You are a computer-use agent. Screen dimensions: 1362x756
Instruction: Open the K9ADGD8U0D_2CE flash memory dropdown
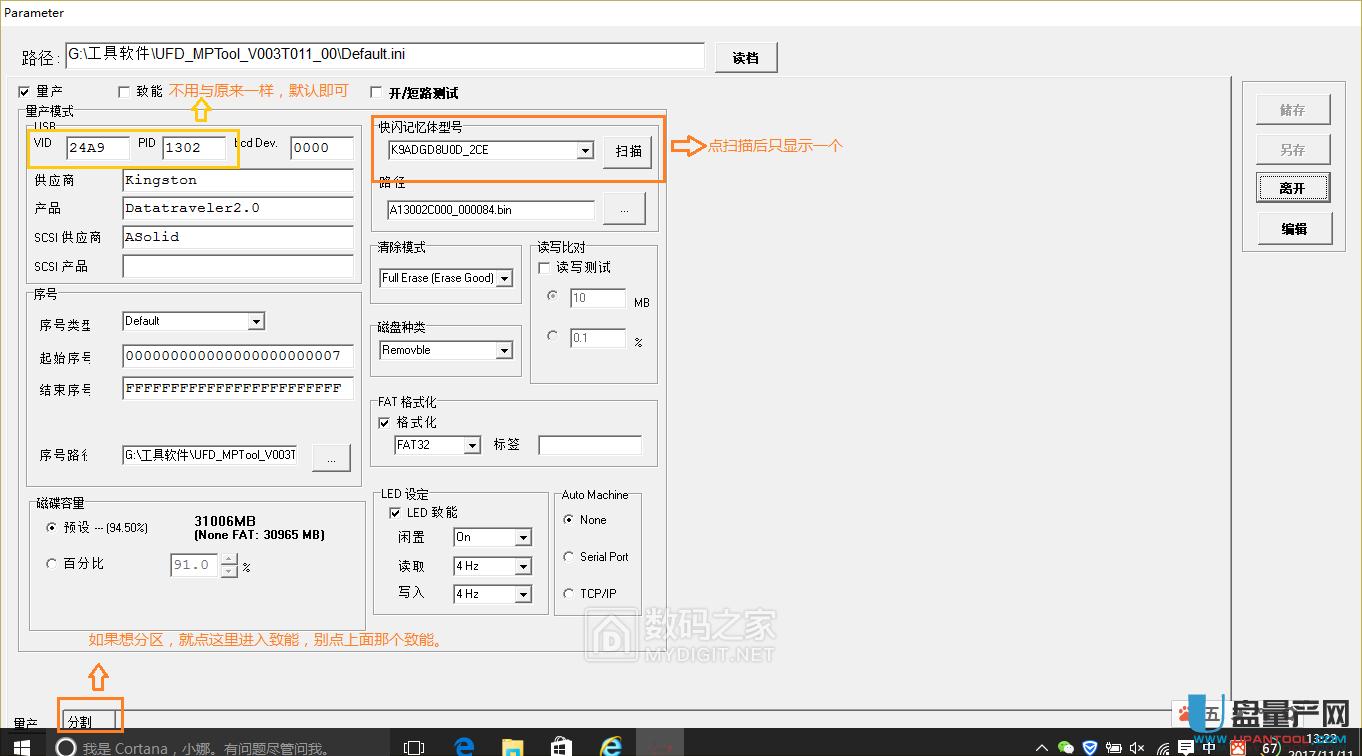pos(585,151)
